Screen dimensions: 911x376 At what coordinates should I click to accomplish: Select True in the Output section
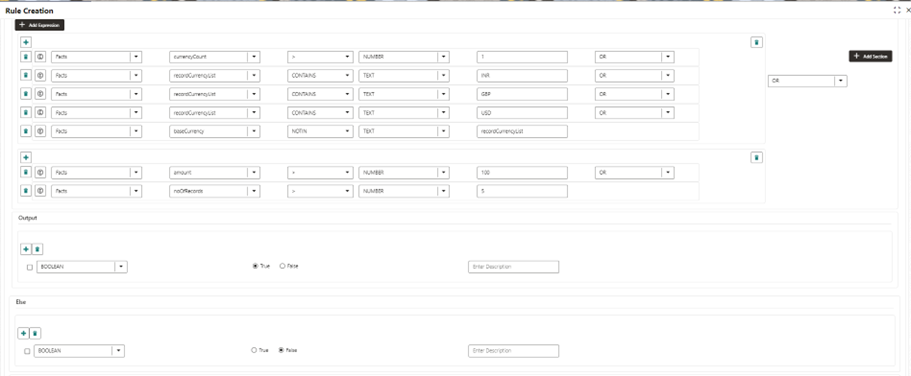(255, 266)
